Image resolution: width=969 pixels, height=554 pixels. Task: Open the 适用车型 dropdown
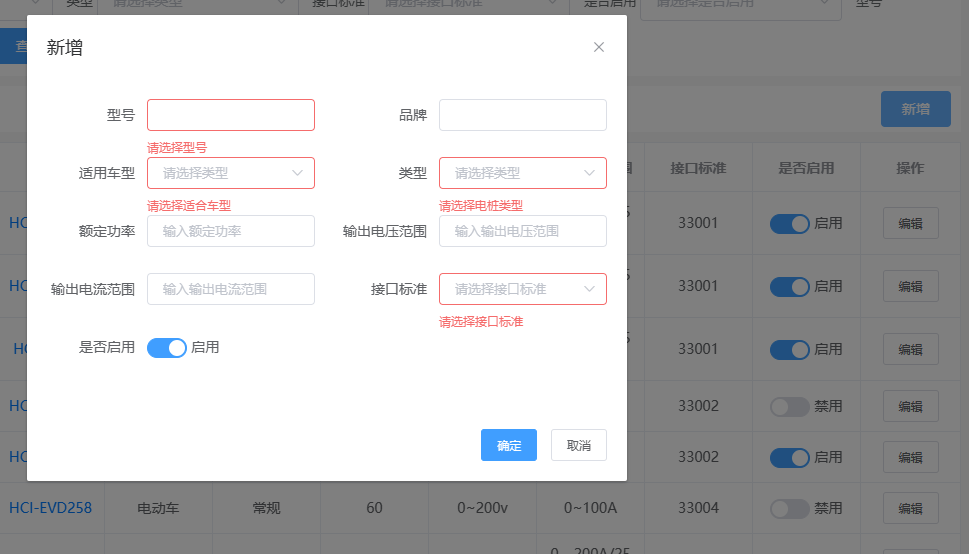(x=231, y=173)
